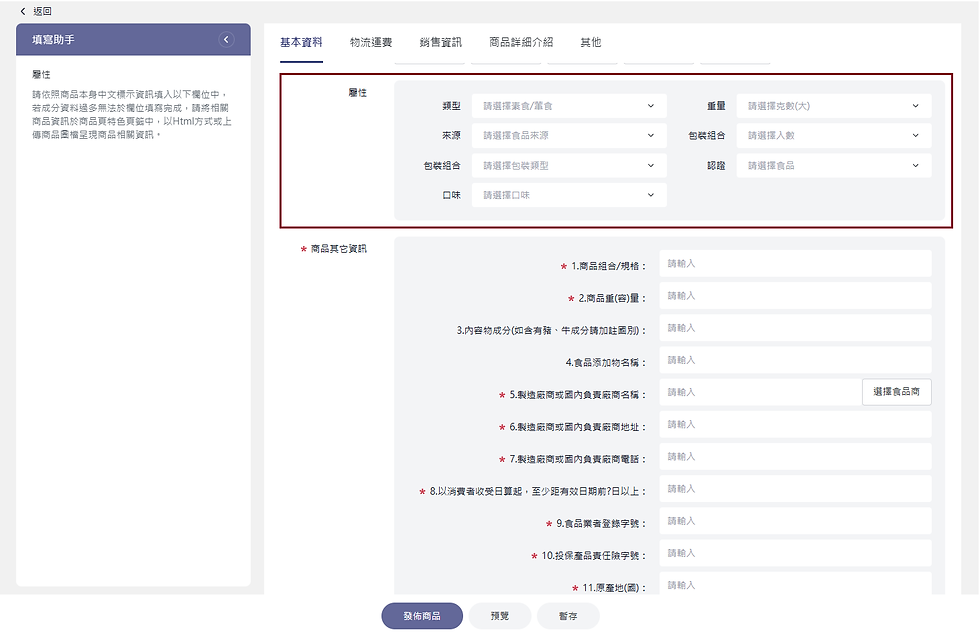The height and width of the screenshot is (636, 980).
Task: Collapse the 填寫助手 panel with the chevron icon
Action: pos(226,39)
